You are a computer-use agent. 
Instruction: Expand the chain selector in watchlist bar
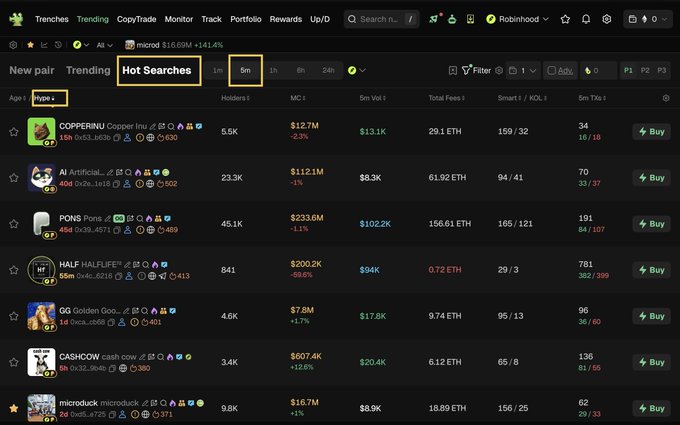81,45
